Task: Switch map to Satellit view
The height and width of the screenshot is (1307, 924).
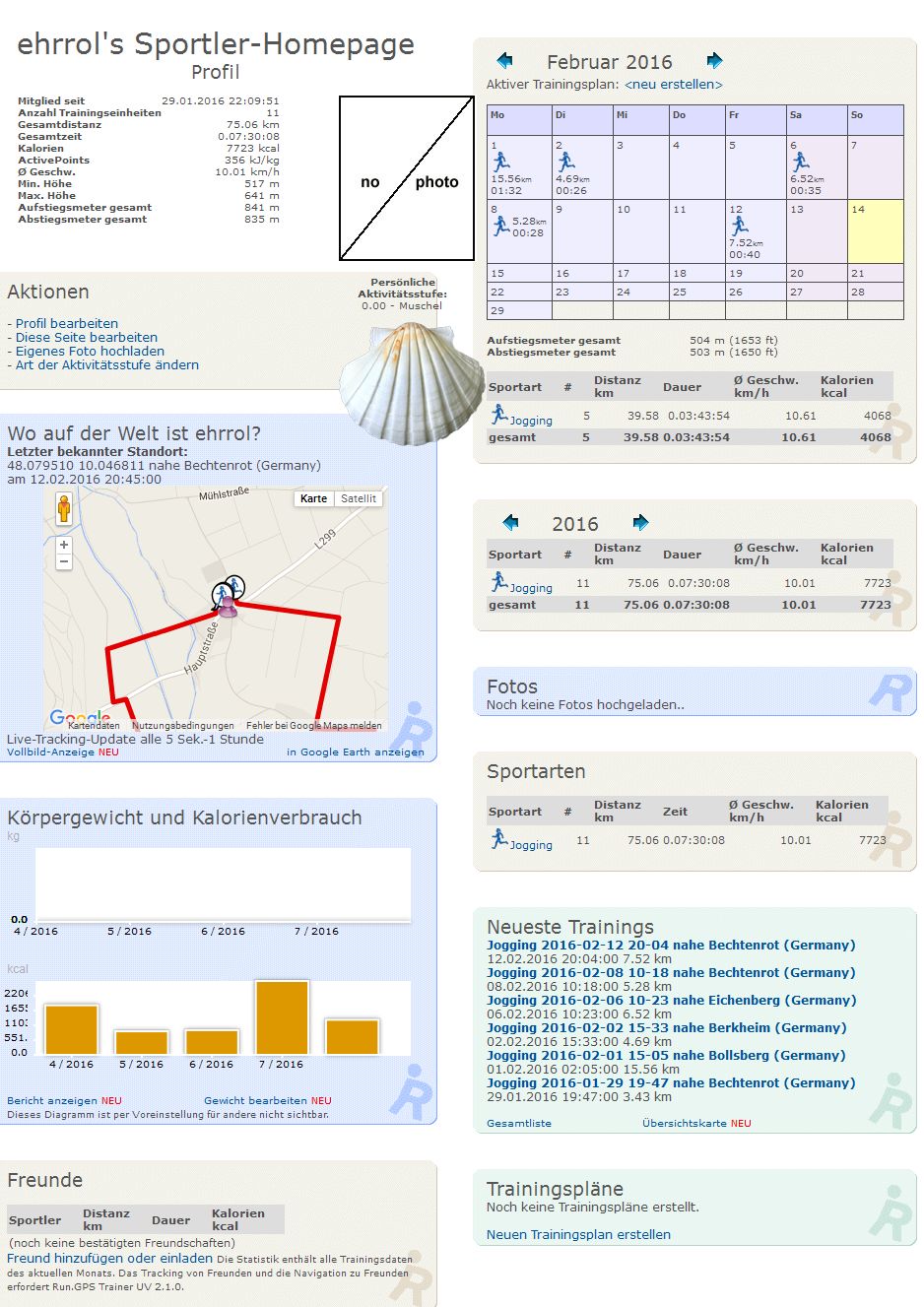Action: tap(359, 499)
